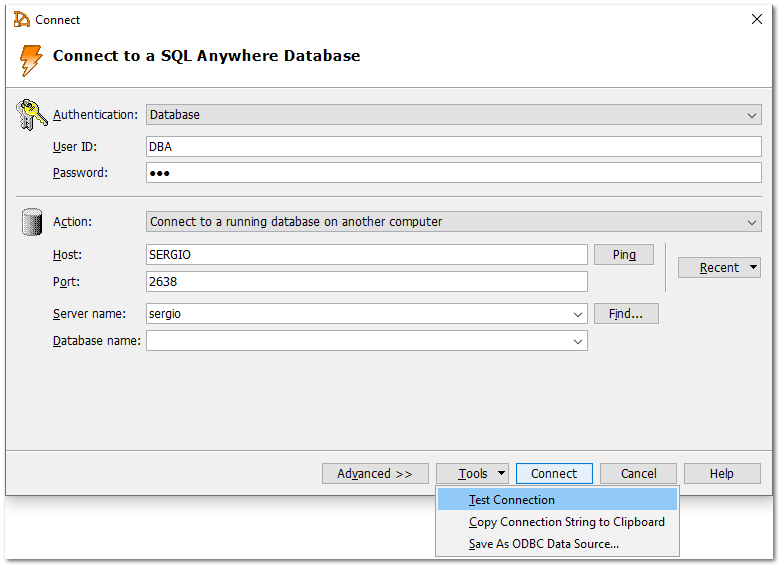Click the database cylinder action icon
The height and width of the screenshot is (568, 782).
click(x=31, y=222)
